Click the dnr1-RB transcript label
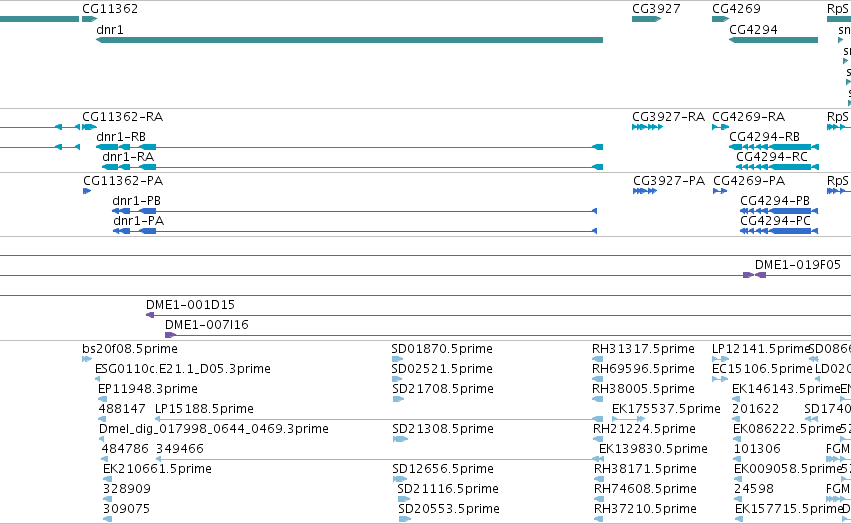The width and height of the screenshot is (851, 524). [121, 137]
